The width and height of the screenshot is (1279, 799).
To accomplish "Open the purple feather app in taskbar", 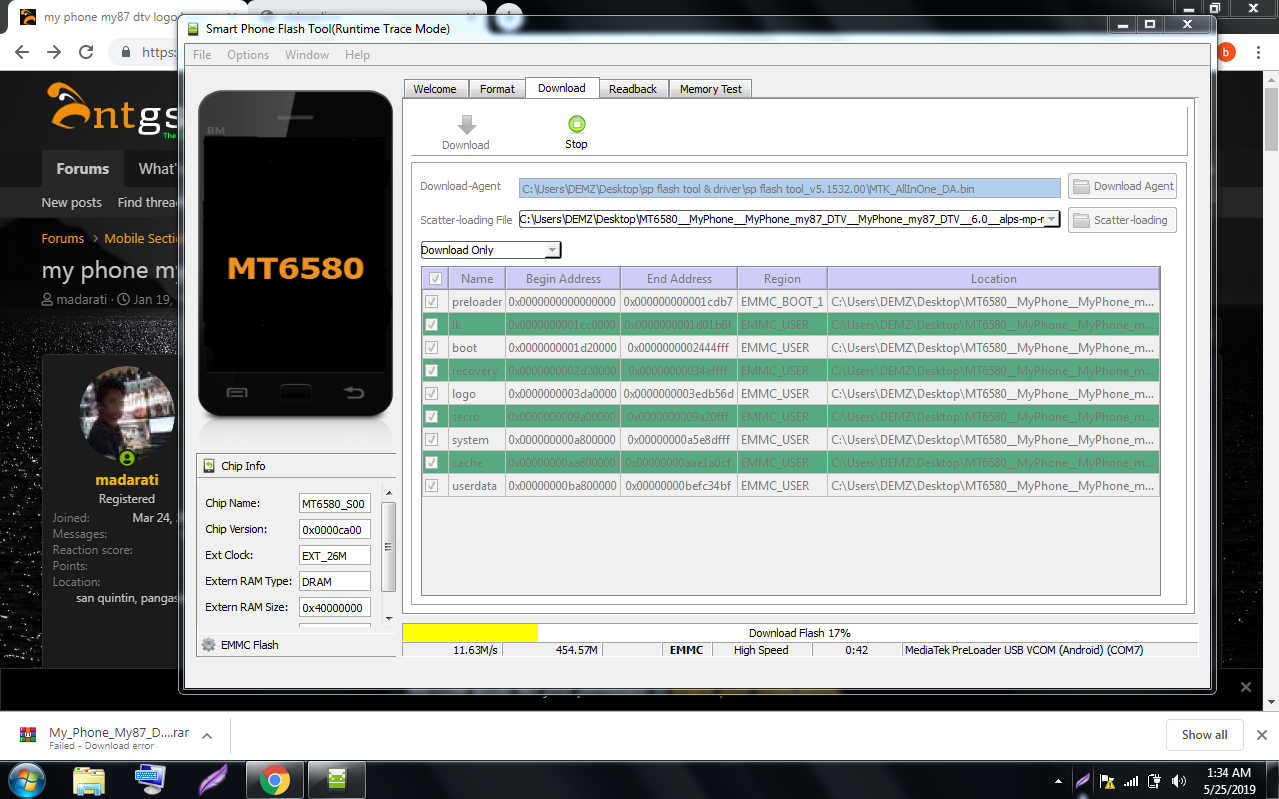I will click(x=212, y=780).
